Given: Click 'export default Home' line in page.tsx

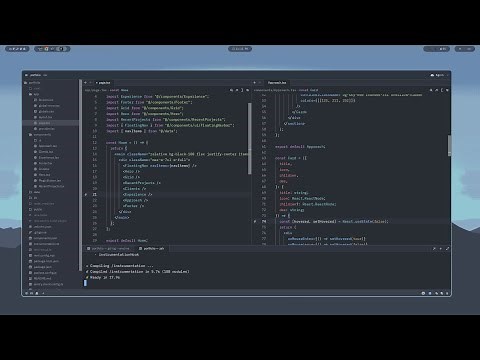Looking at the screenshot, I should tap(127, 240).
